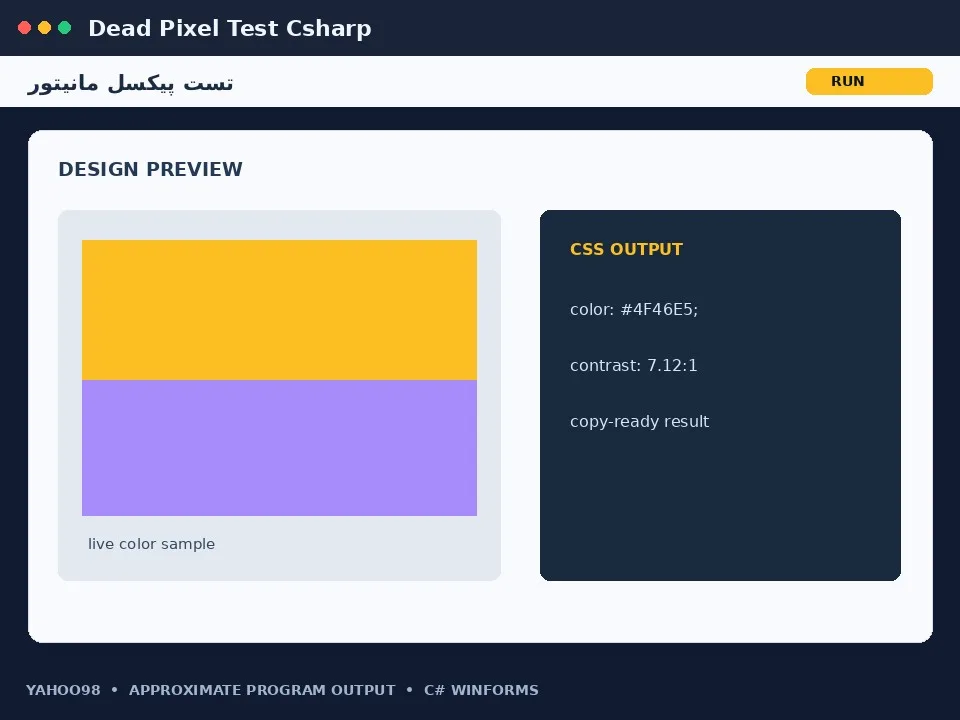Click the DESIGN PREVIEW heading
This screenshot has width=960, height=720.
pyautogui.click(x=150, y=169)
